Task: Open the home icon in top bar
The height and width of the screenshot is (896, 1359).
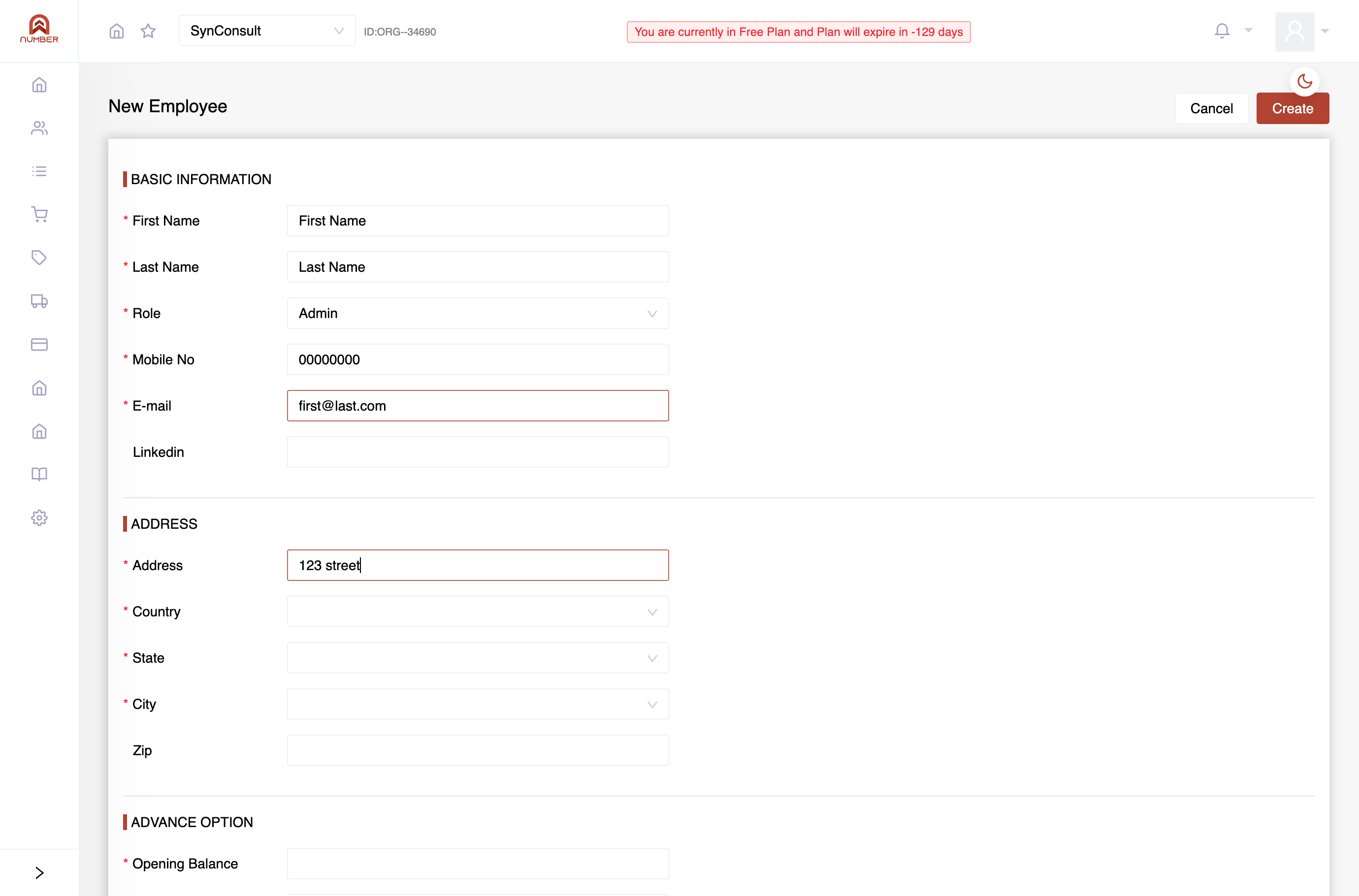Action: (117, 31)
